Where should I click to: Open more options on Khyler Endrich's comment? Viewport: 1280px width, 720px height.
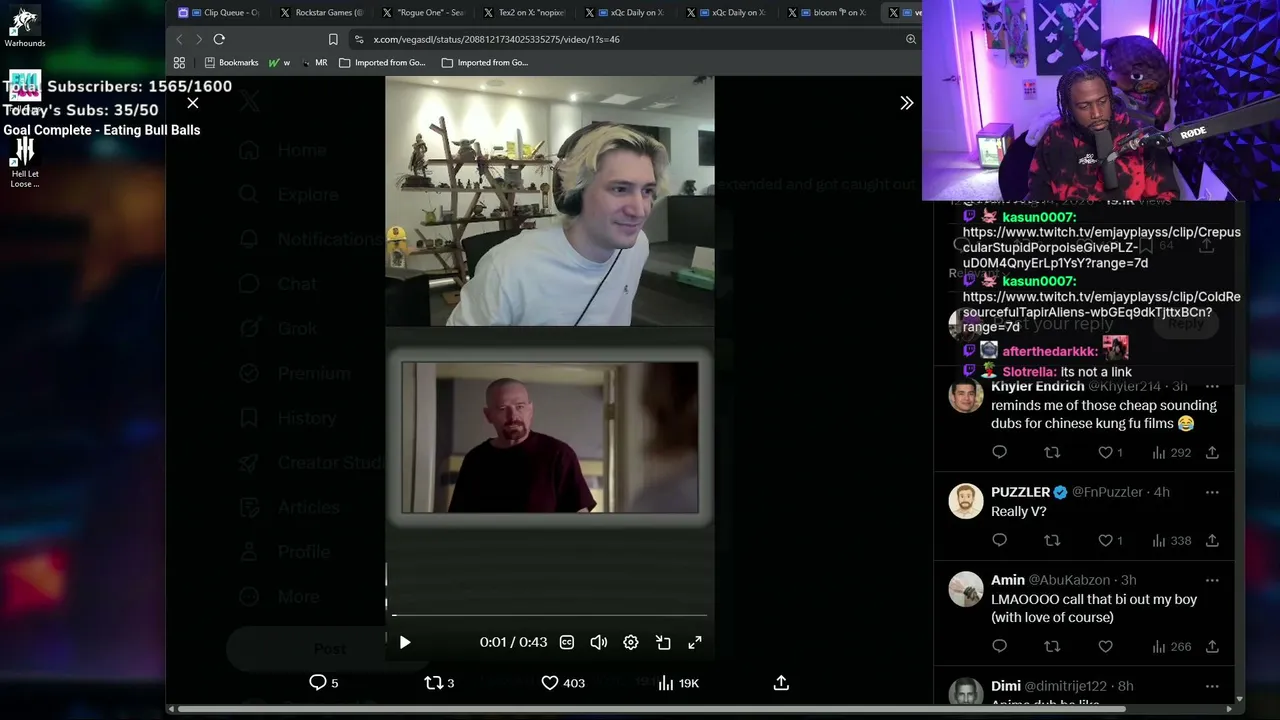1212,386
